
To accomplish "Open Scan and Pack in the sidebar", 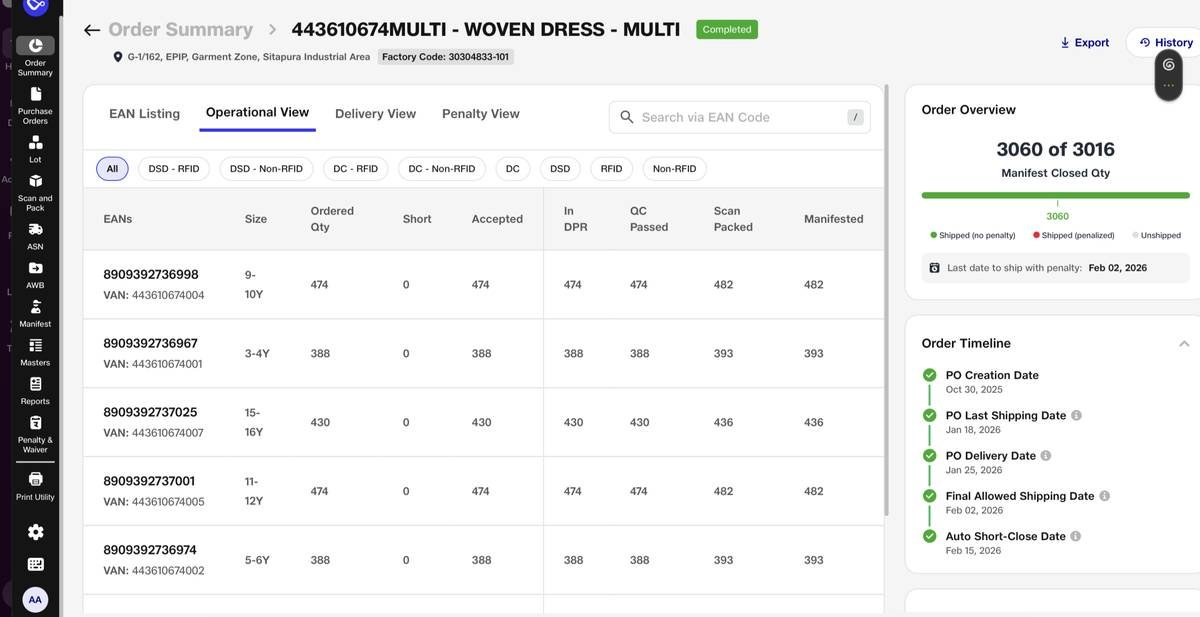I will point(35,193).
